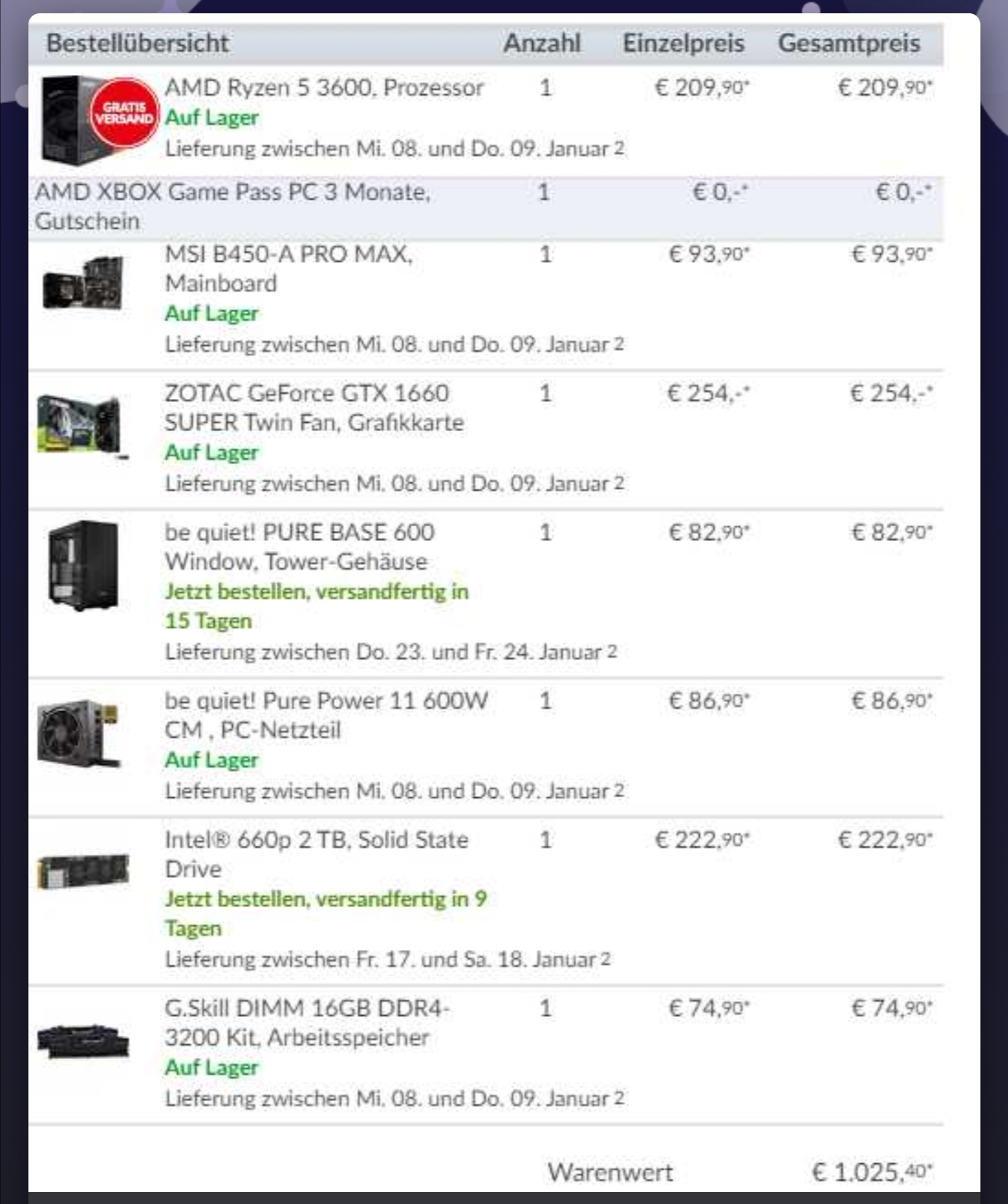The height and width of the screenshot is (1204, 1008).
Task: Open the Intel 660p SSD thumbnail
Action: [83, 871]
